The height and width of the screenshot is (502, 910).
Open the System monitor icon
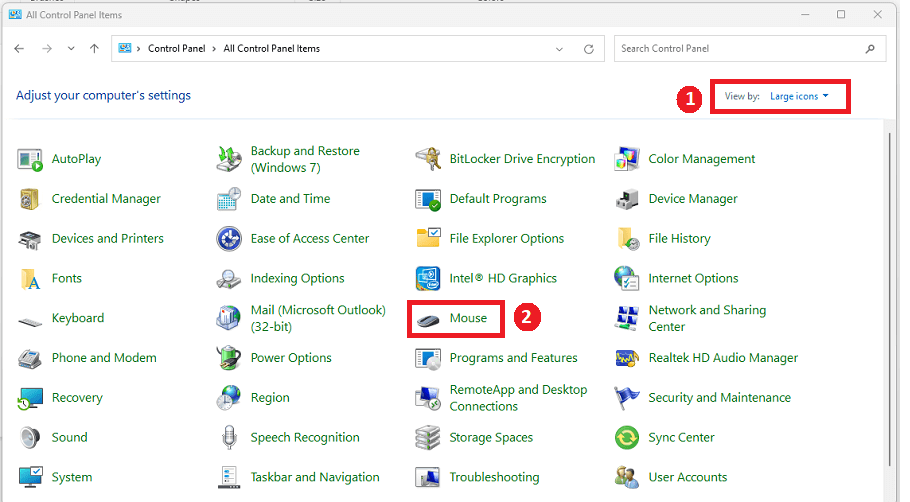click(x=30, y=478)
